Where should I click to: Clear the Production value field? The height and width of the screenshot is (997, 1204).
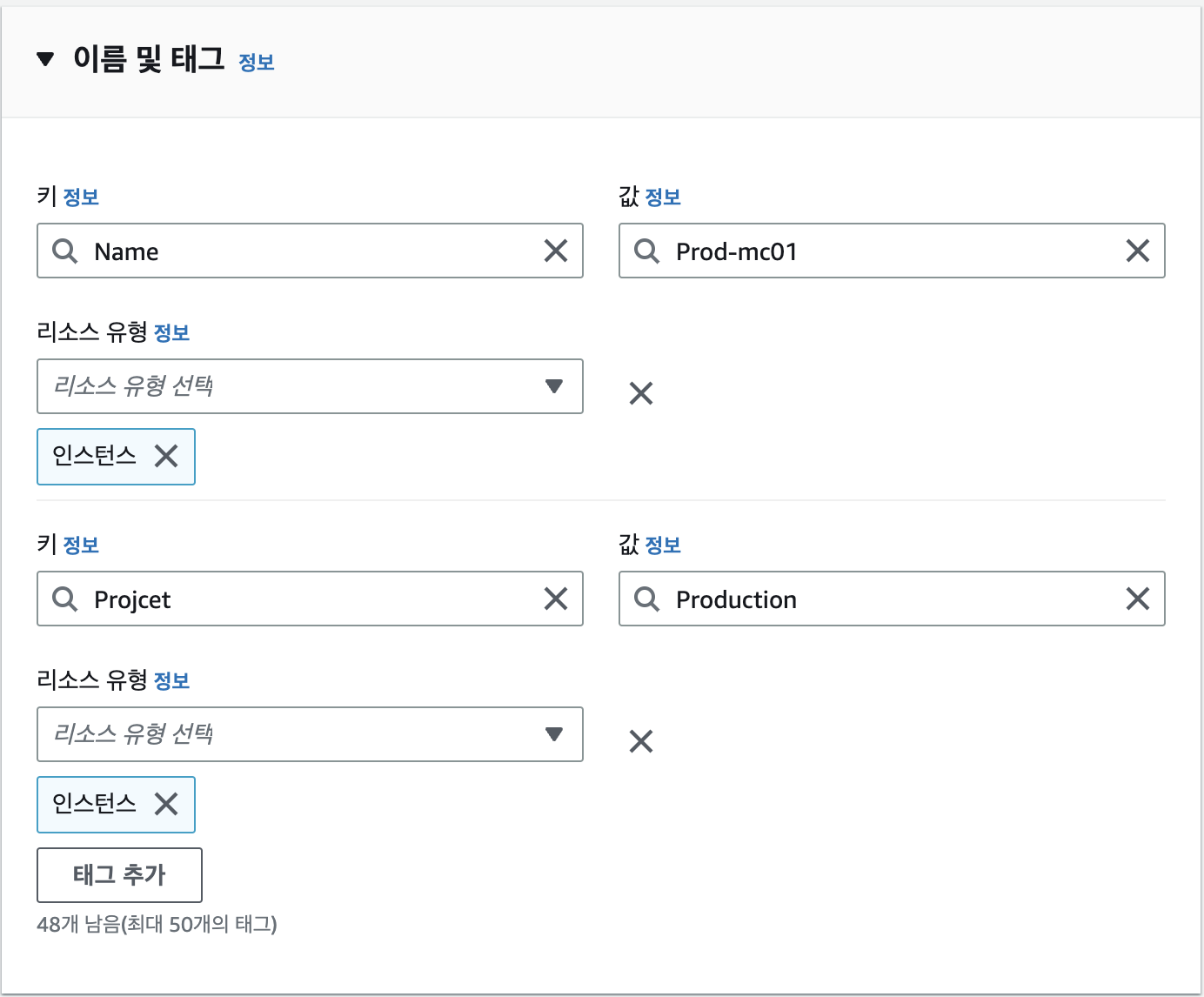(1137, 599)
